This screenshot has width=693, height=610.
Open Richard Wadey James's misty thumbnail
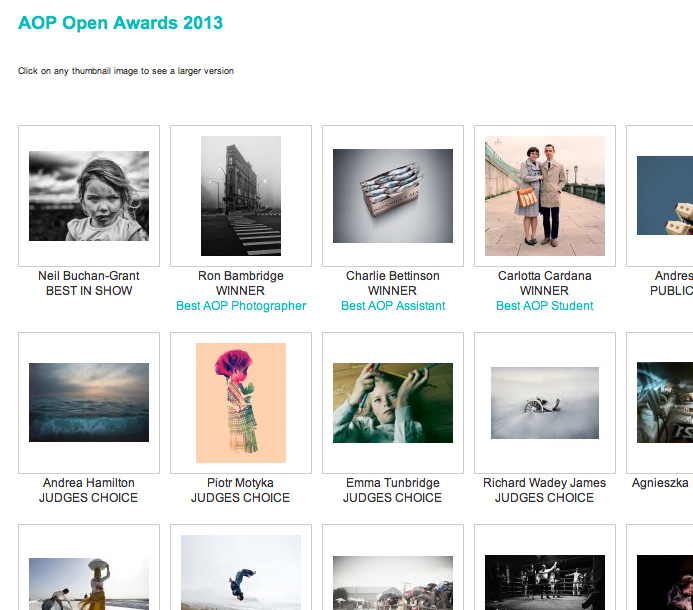point(545,403)
